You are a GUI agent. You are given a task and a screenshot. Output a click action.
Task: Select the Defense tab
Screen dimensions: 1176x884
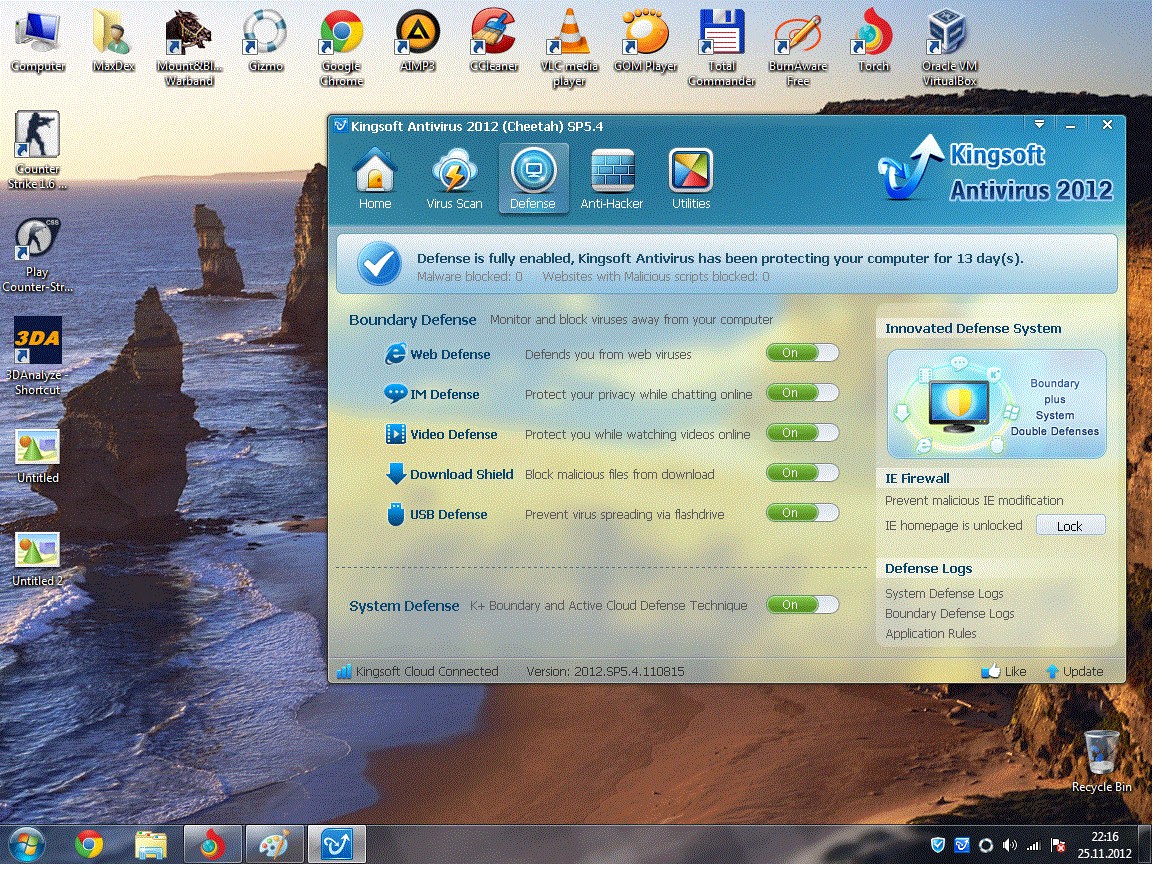532,179
